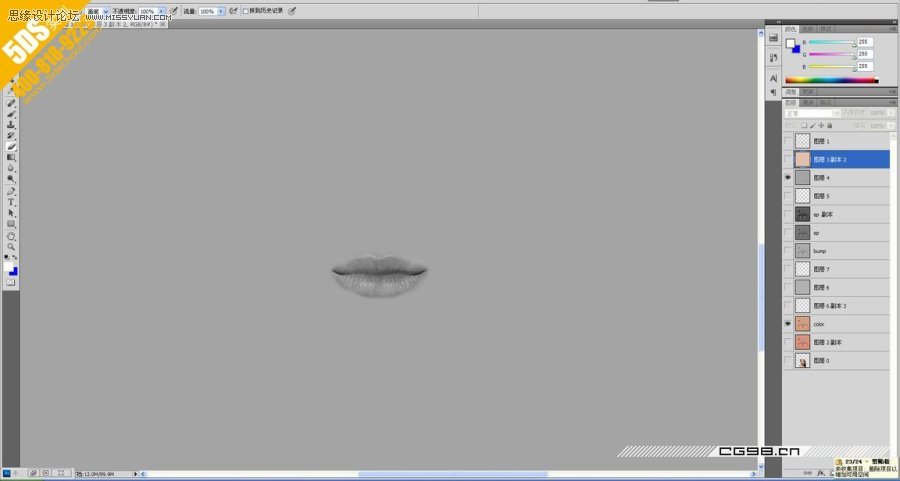Select the Hand tool
This screenshot has width=900, height=481.
pyautogui.click(x=12, y=235)
